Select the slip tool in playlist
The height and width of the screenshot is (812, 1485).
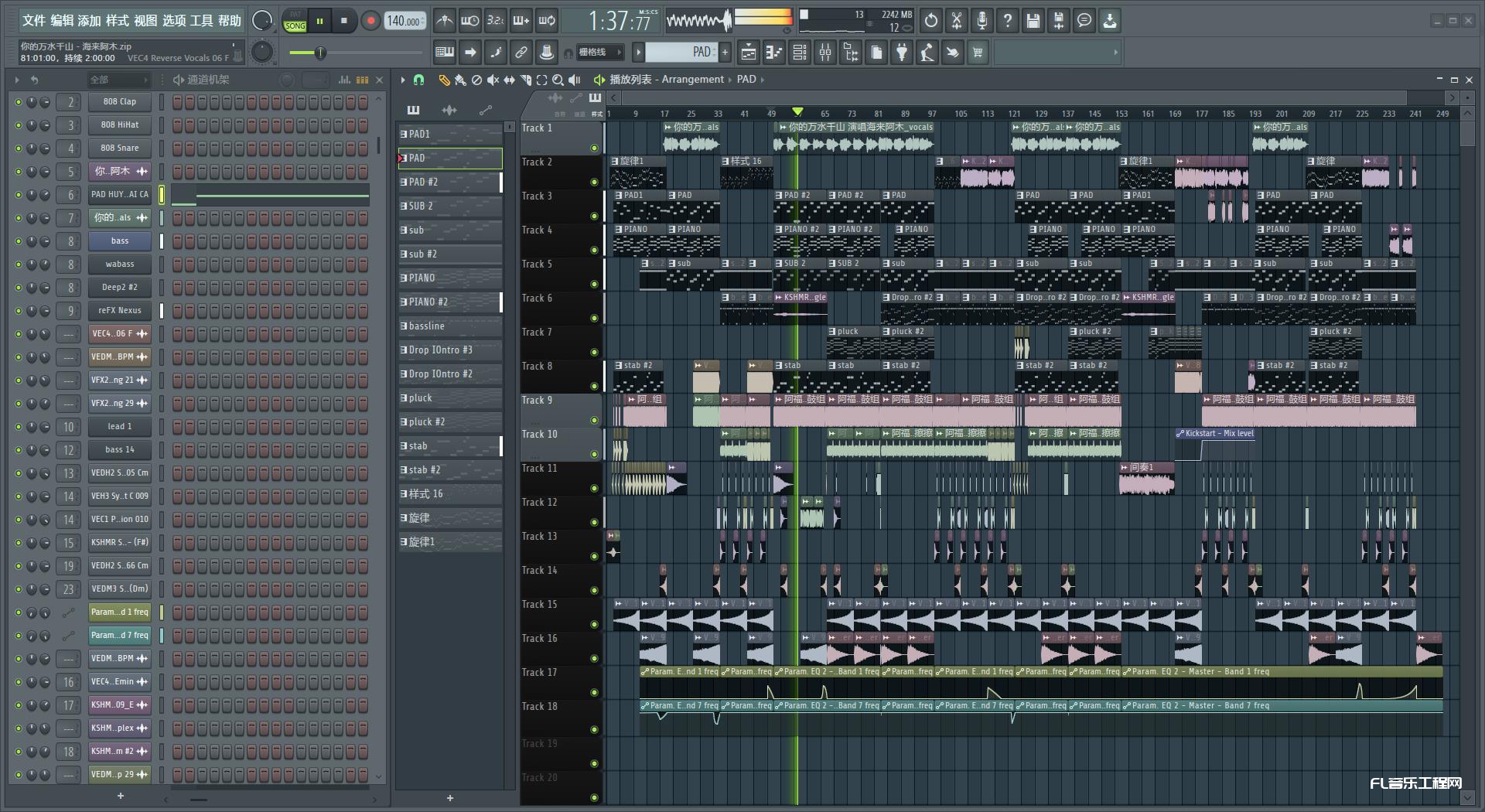509,80
